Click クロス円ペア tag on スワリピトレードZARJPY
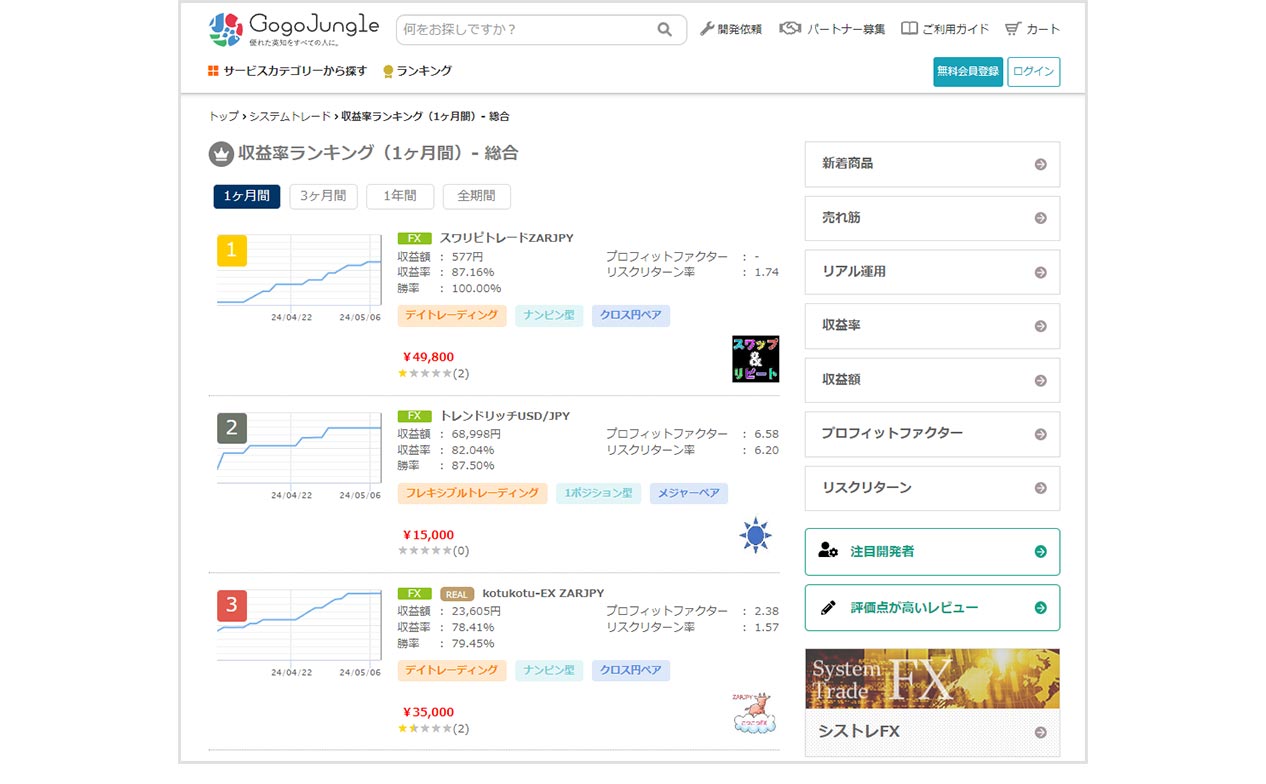This screenshot has height=784, width=1266. click(x=631, y=316)
